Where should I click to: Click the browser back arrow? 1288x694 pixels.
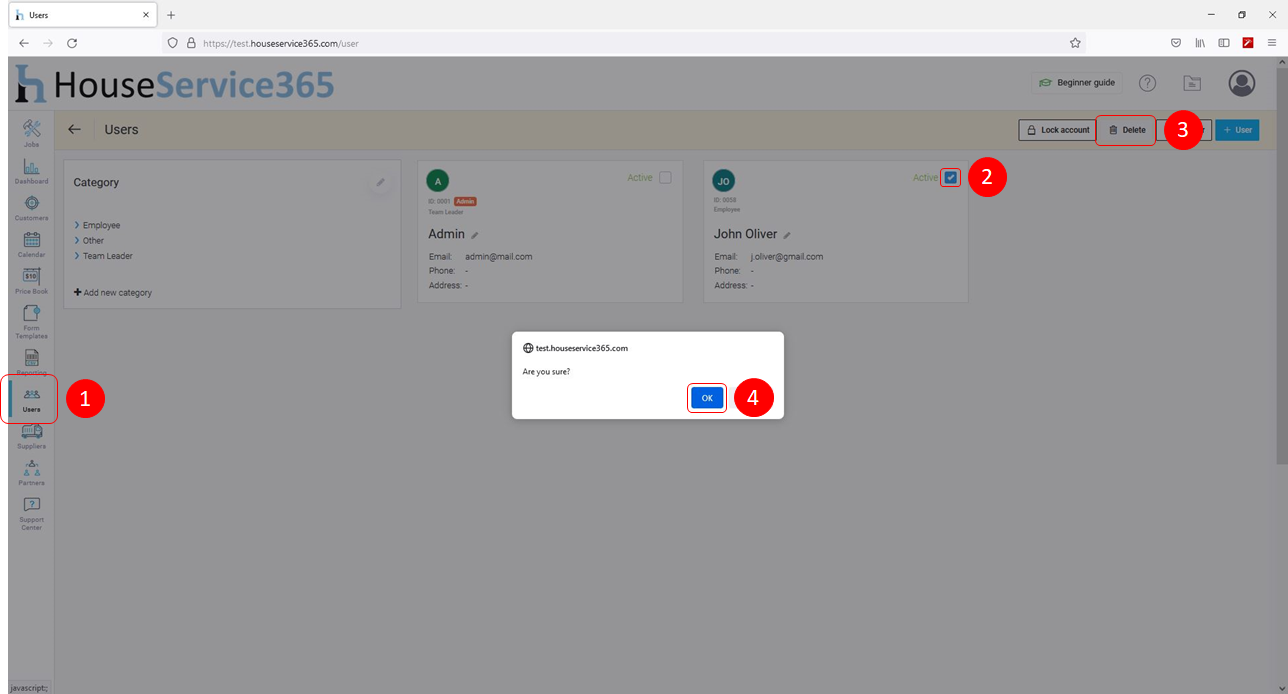[24, 43]
